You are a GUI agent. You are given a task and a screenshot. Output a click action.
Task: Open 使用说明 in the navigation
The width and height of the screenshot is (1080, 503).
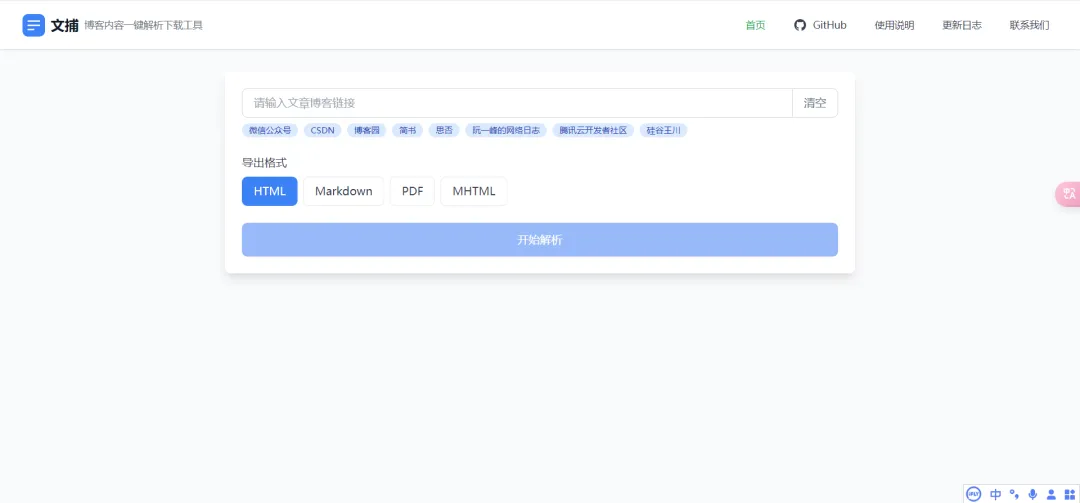894,25
